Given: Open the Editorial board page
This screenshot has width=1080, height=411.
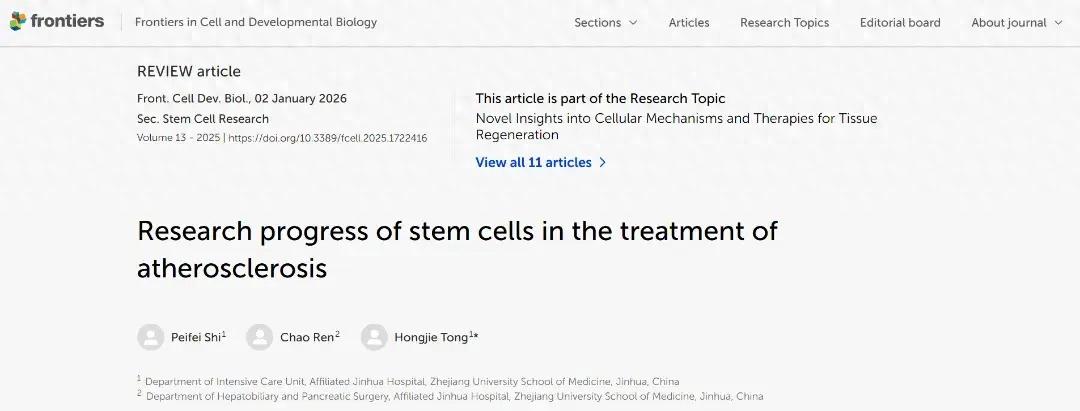Looking at the screenshot, I should pos(900,23).
